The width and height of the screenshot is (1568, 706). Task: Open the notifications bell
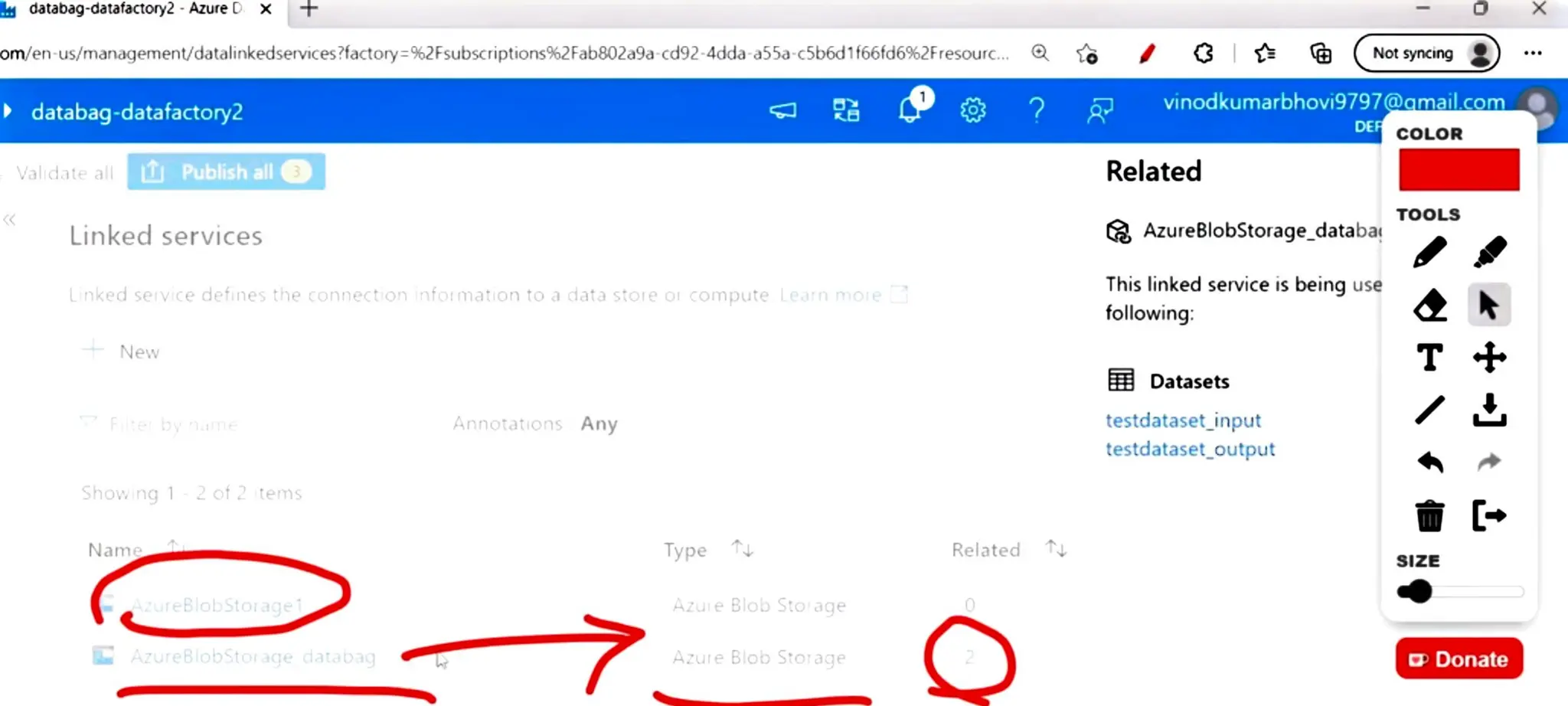coord(910,110)
